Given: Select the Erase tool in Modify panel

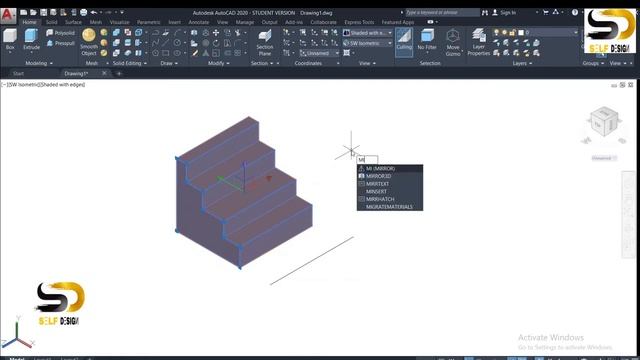Looking at the screenshot, I should (x=195, y=53).
